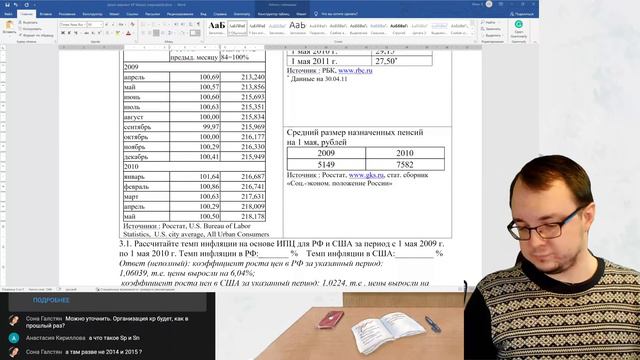
Task: Open the font name combo box
Action: click(x=73, y=24)
